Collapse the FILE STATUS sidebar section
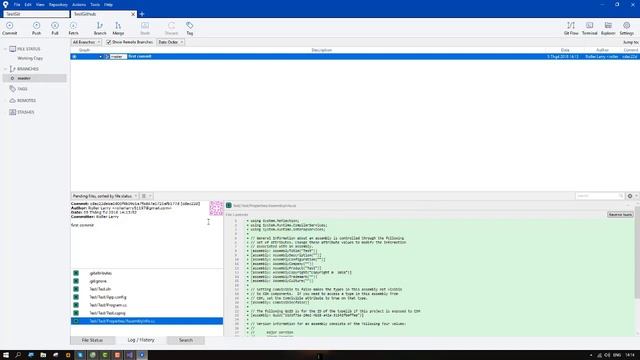The width and height of the screenshot is (640, 360). tap(5, 49)
